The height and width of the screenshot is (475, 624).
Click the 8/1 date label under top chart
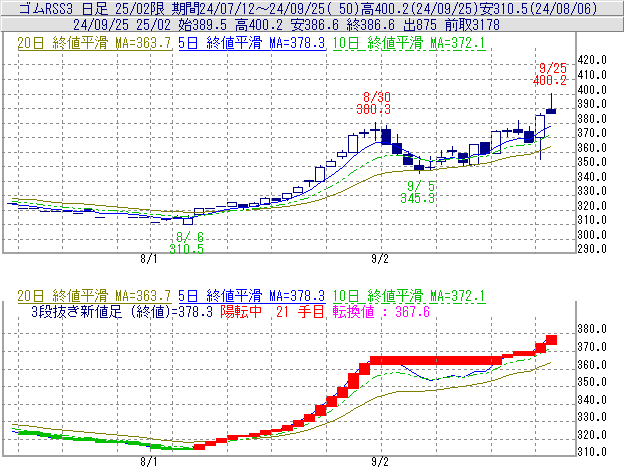point(148,259)
